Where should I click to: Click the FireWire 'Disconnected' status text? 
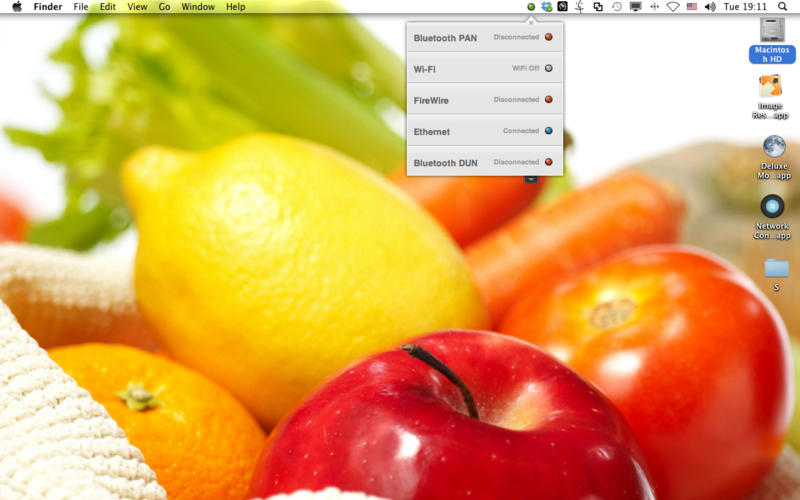point(516,99)
